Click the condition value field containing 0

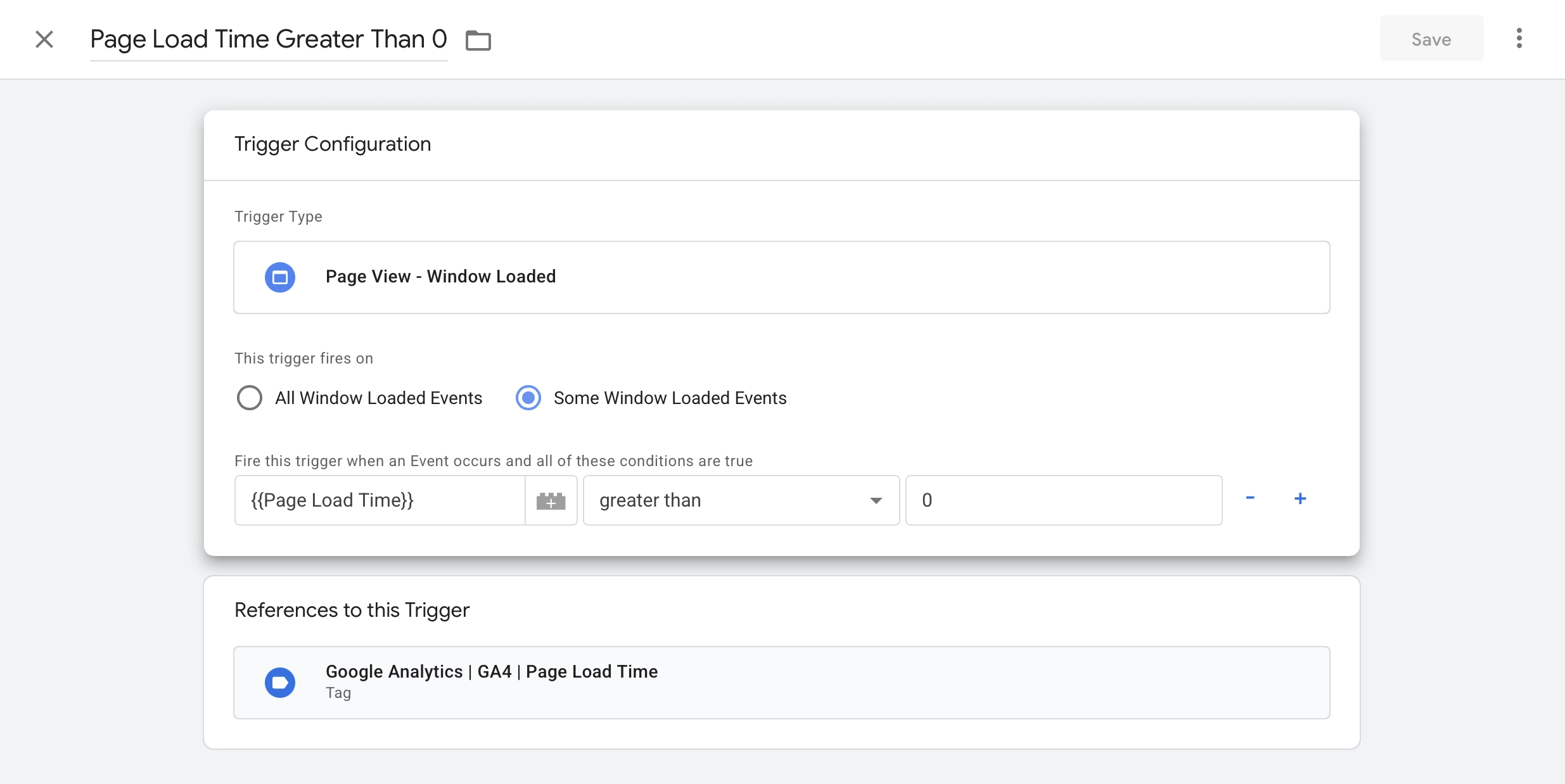coord(1063,500)
